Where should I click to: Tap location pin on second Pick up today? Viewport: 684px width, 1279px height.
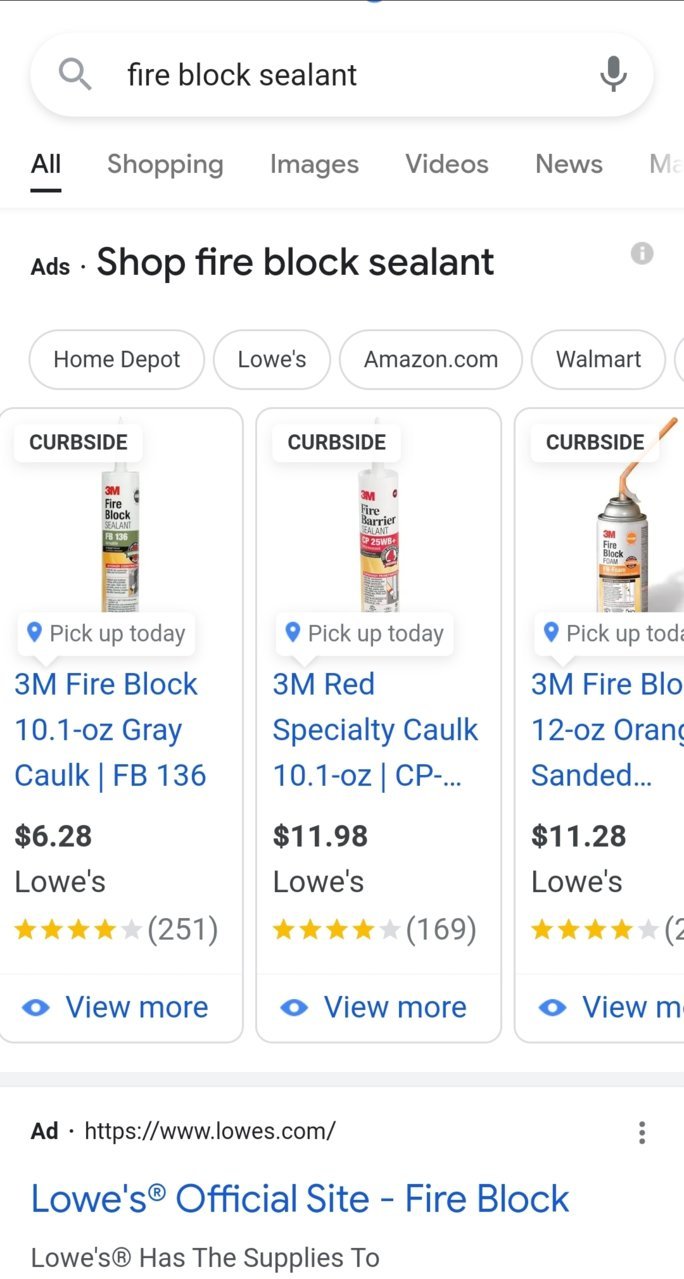(292, 632)
